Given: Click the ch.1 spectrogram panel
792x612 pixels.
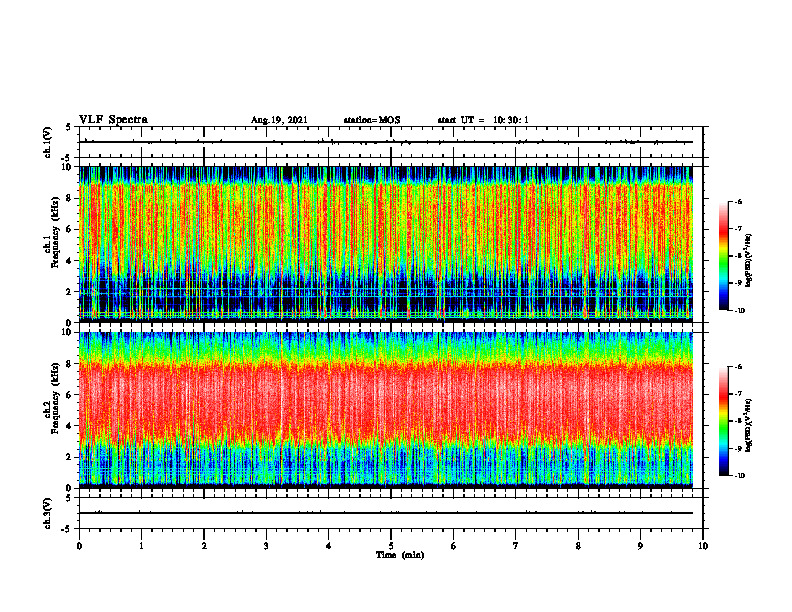Looking at the screenshot, I should point(386,244).
